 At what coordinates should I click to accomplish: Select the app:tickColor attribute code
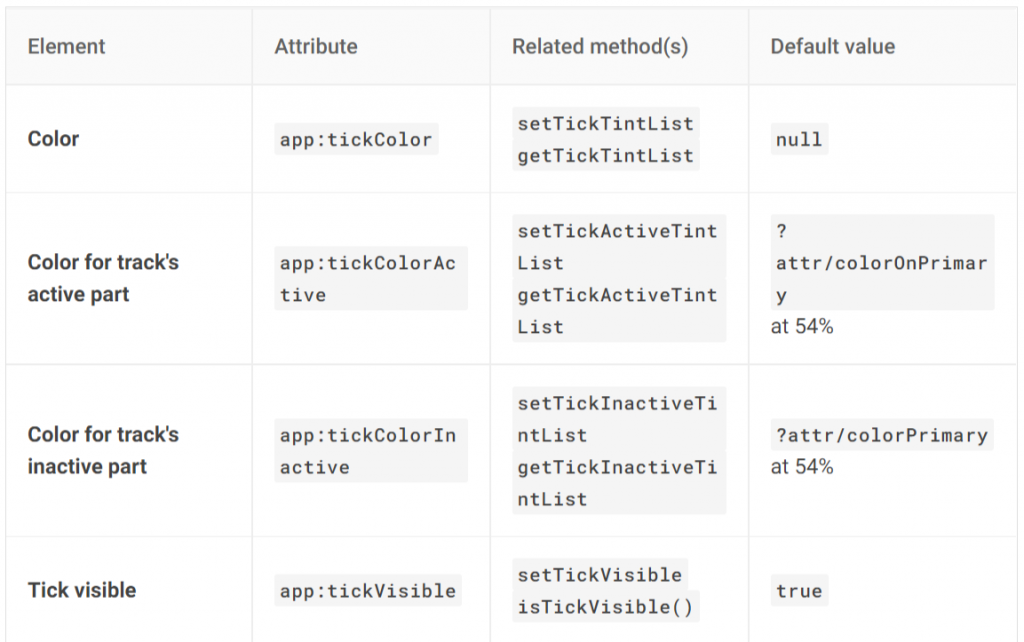coord(356,139)
